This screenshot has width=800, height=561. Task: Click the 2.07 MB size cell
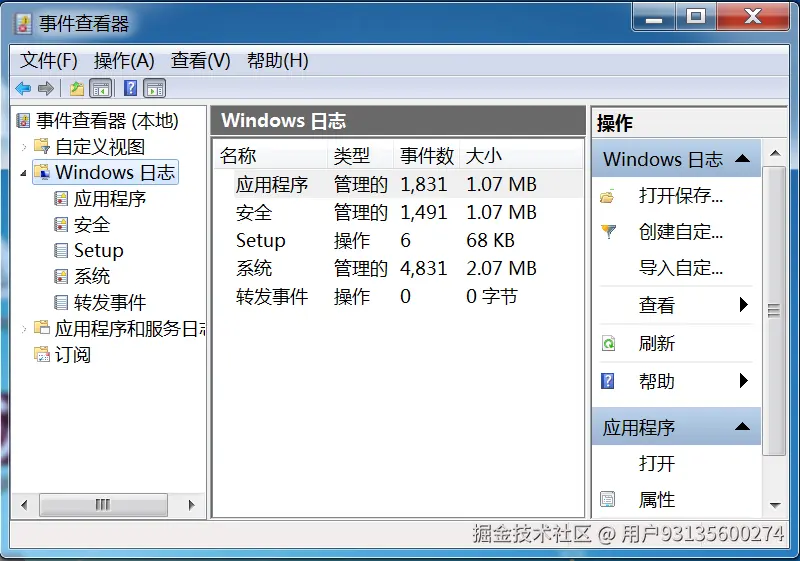tap(502, 268)
